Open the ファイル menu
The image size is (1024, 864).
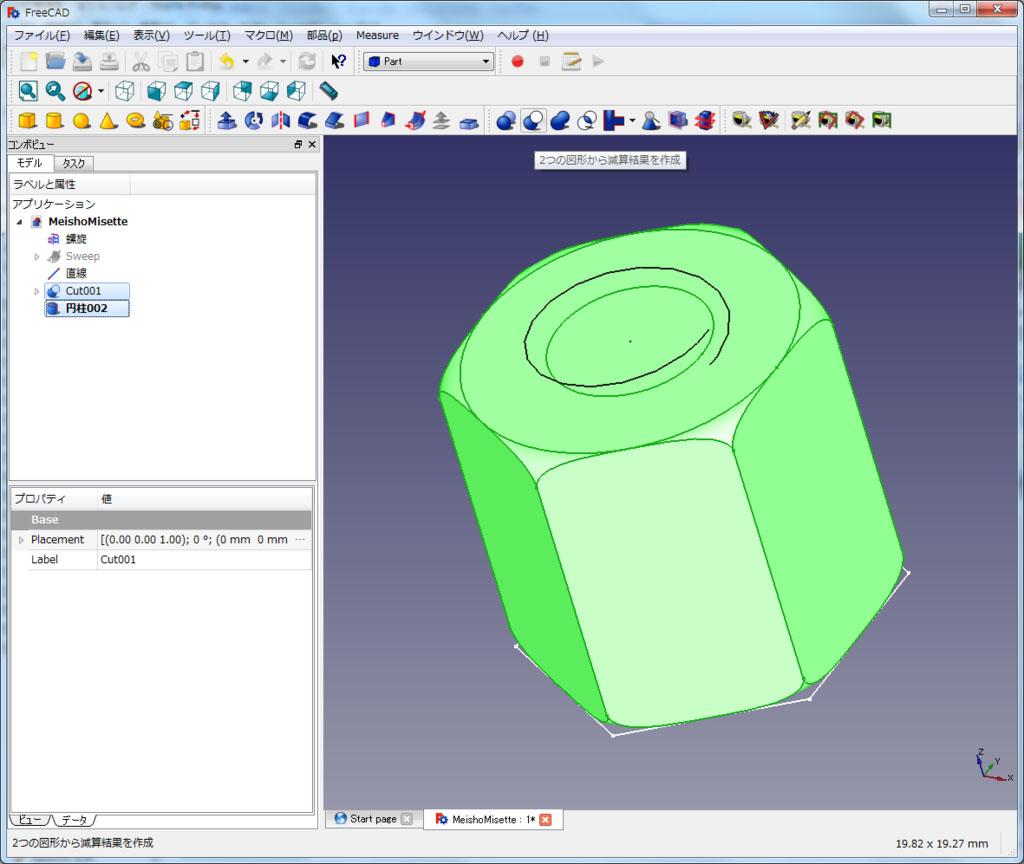tap(42, 35)
